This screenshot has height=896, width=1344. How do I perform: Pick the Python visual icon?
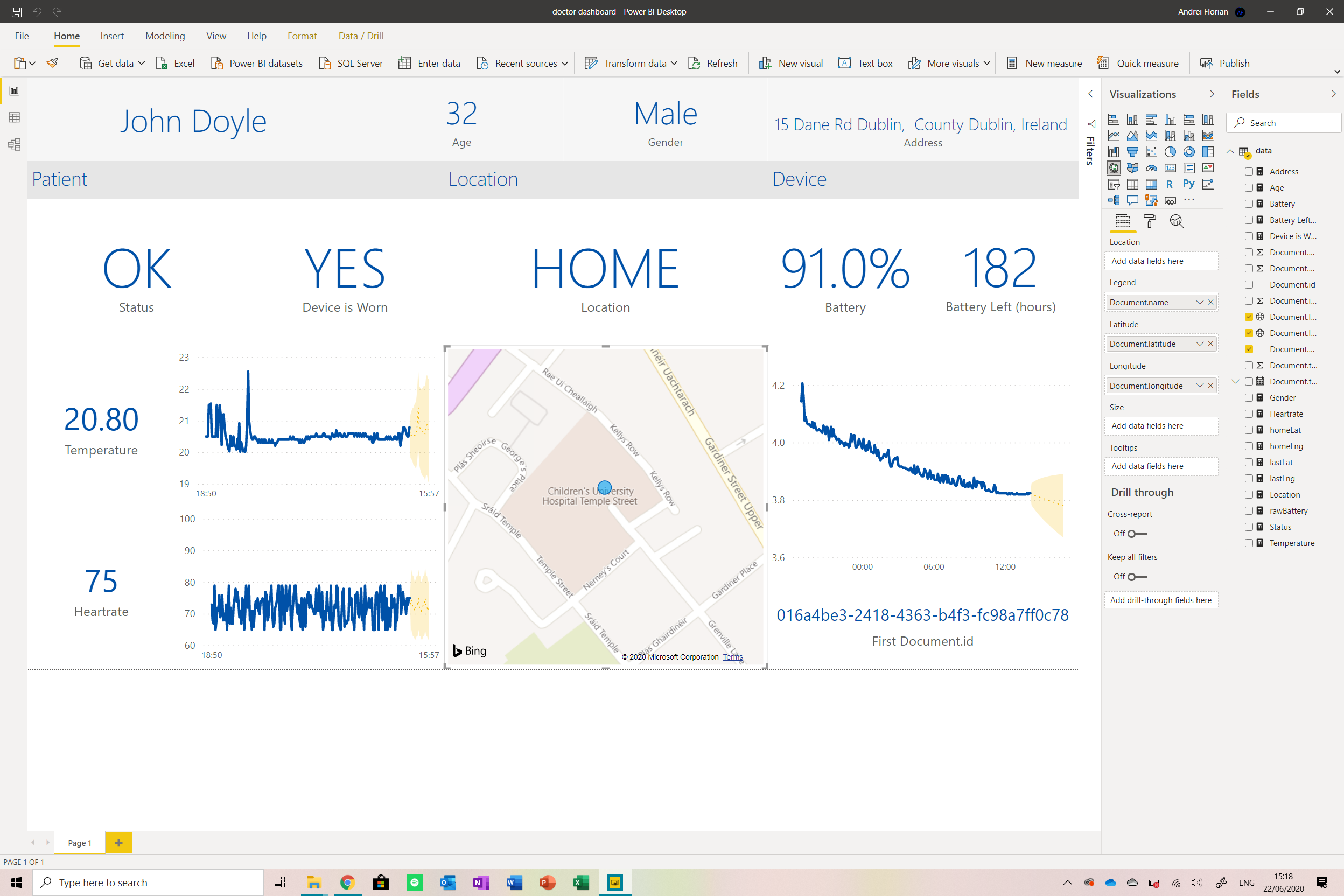point(1188,184)
